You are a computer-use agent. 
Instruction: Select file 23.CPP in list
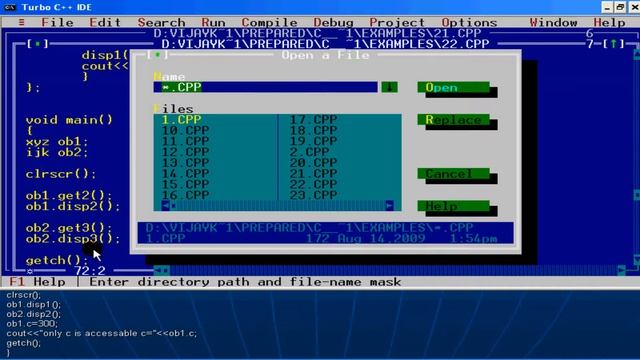coord(313,195)
